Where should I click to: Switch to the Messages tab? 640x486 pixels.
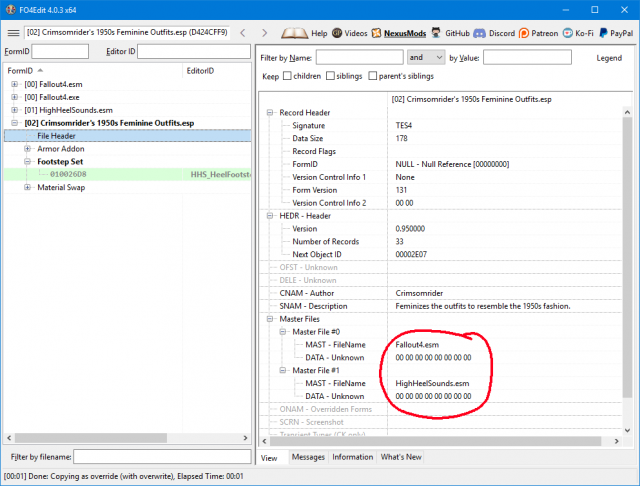[307, 457]
